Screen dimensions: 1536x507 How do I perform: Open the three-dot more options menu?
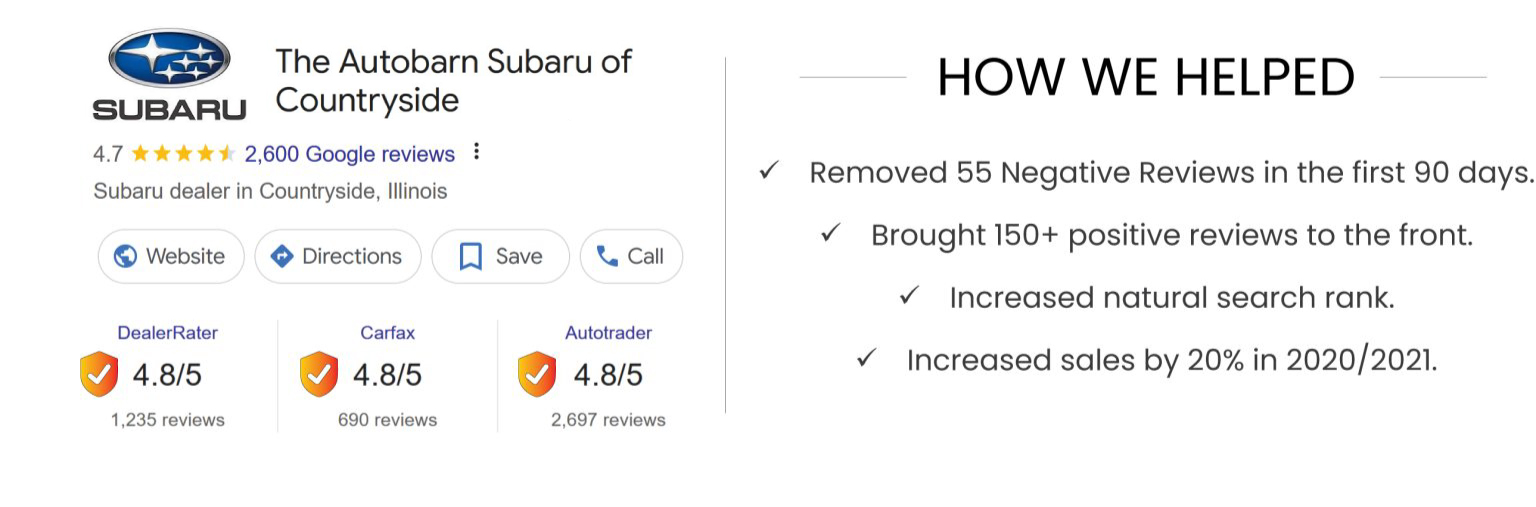point(477,152)
